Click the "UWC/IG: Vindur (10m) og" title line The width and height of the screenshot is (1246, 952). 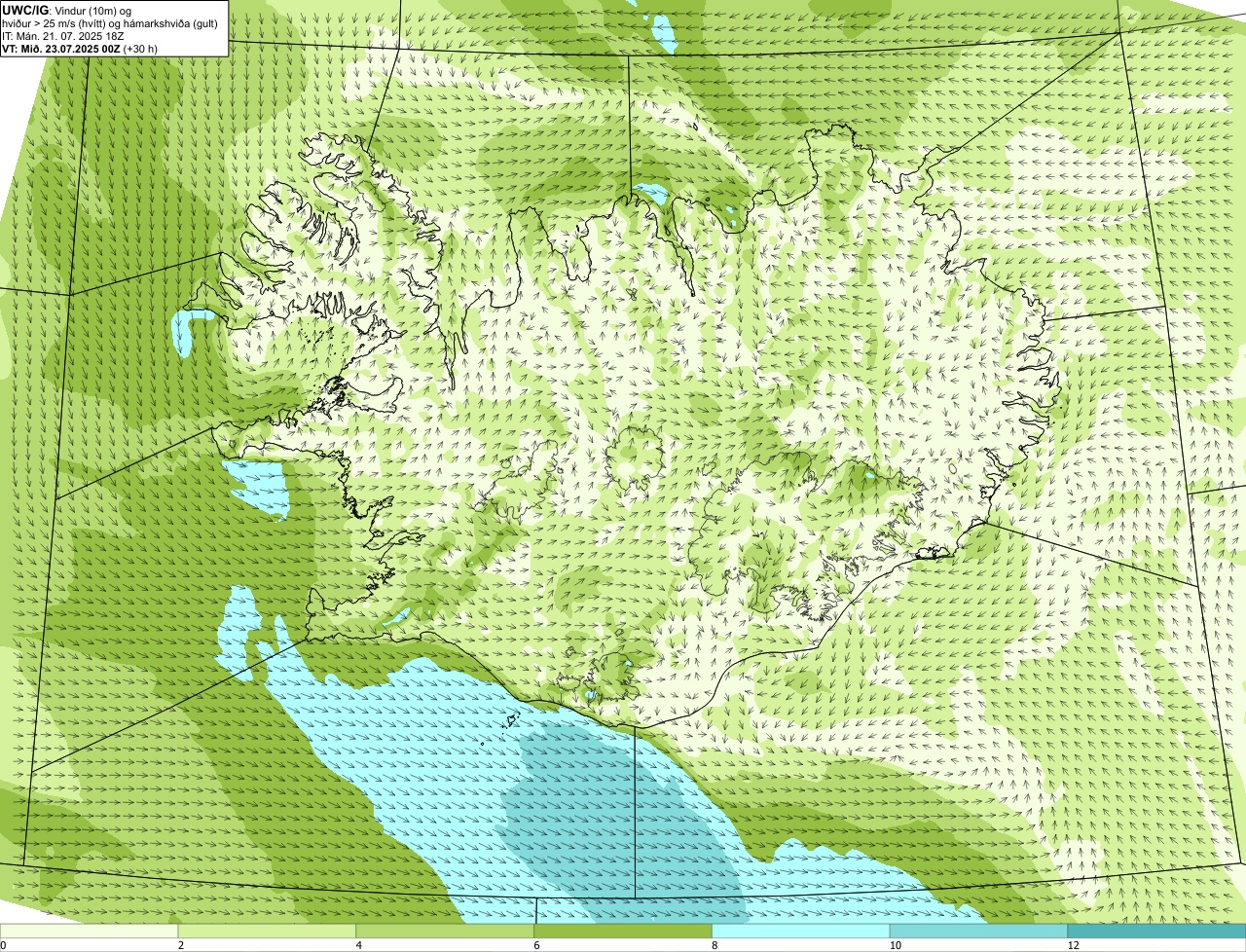[68, 10]
